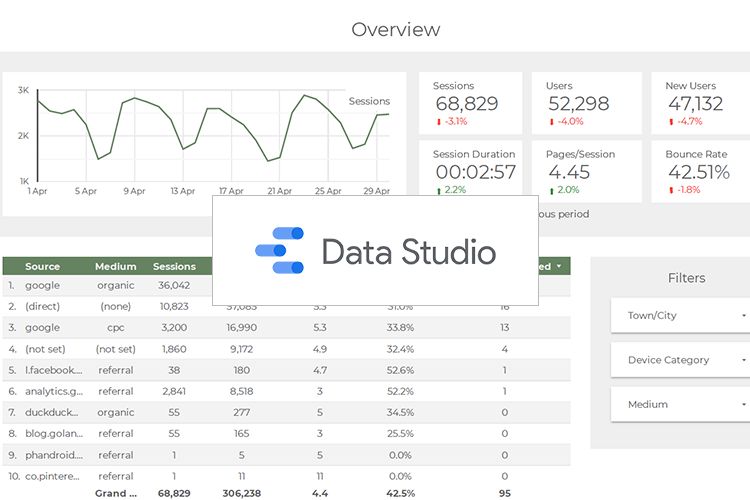
Task: Click the sort arrow in table header
Action: 559,266
